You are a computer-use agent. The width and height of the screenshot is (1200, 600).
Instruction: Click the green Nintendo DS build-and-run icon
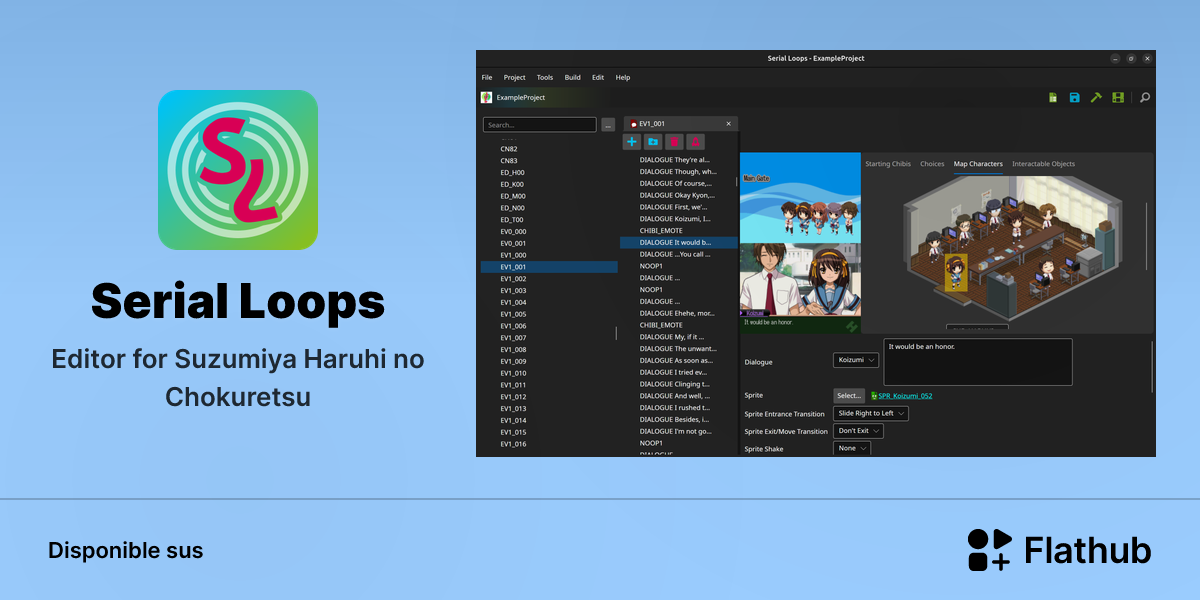(1118, 97)
